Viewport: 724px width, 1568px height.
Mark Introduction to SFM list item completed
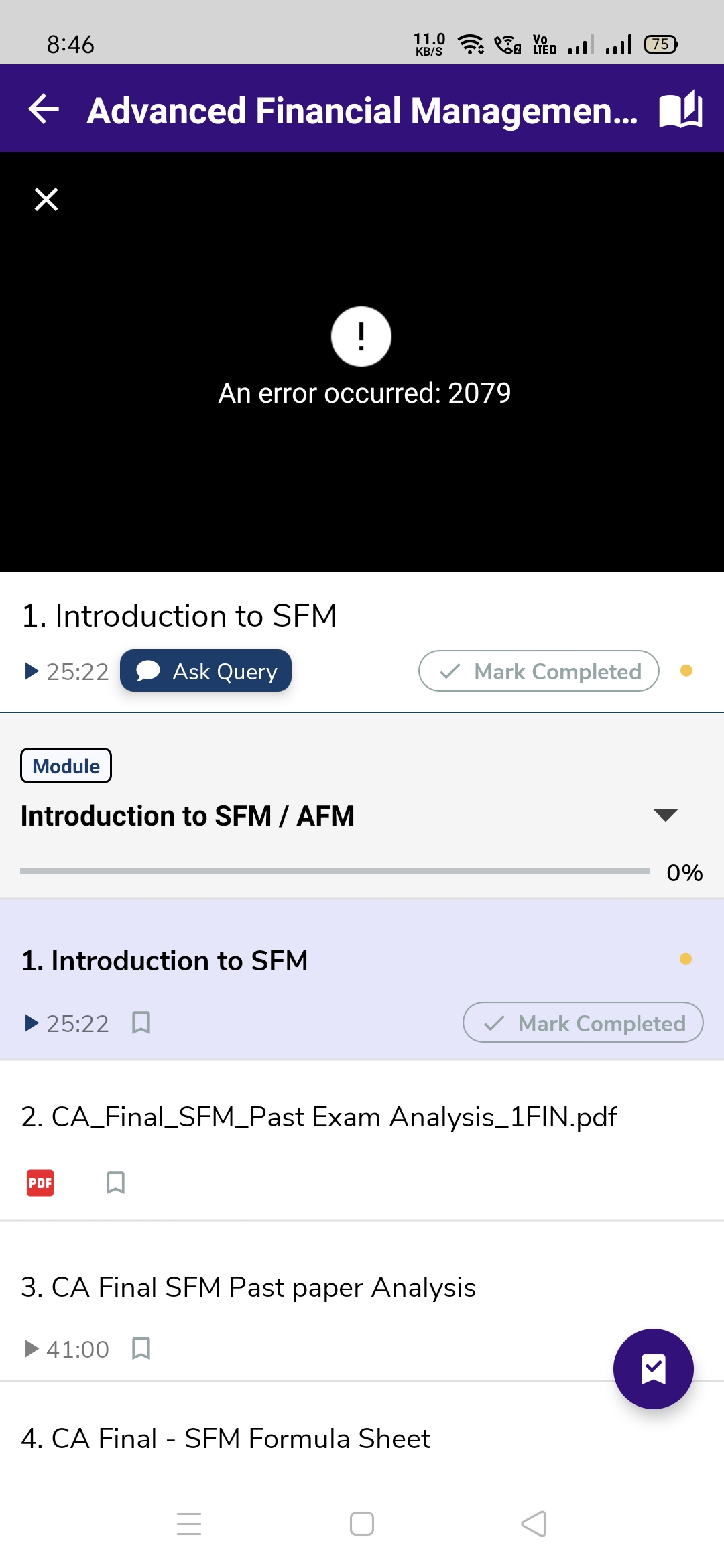583,1023
